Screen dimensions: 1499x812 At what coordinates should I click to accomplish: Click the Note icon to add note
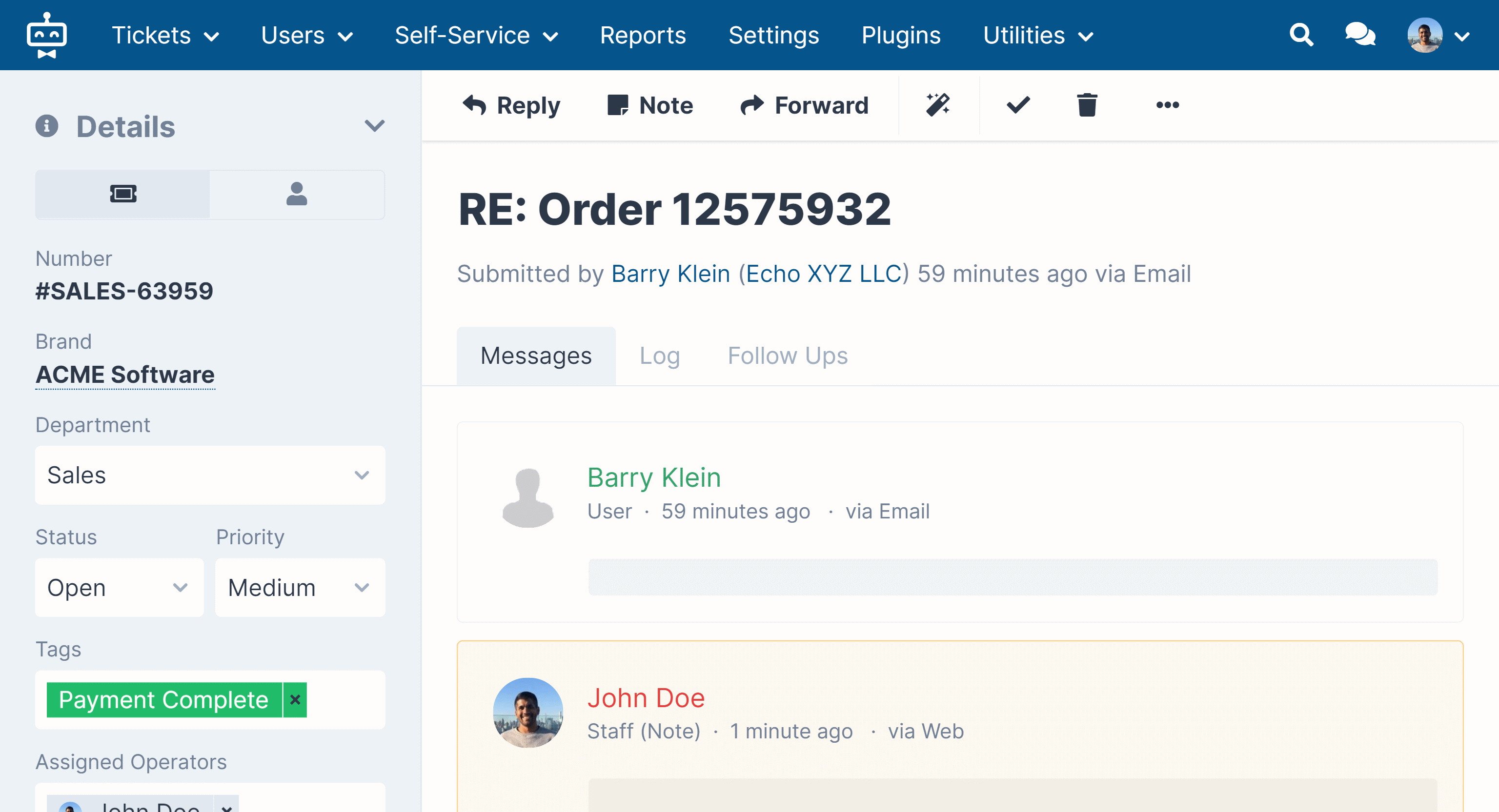click(650, 104)
